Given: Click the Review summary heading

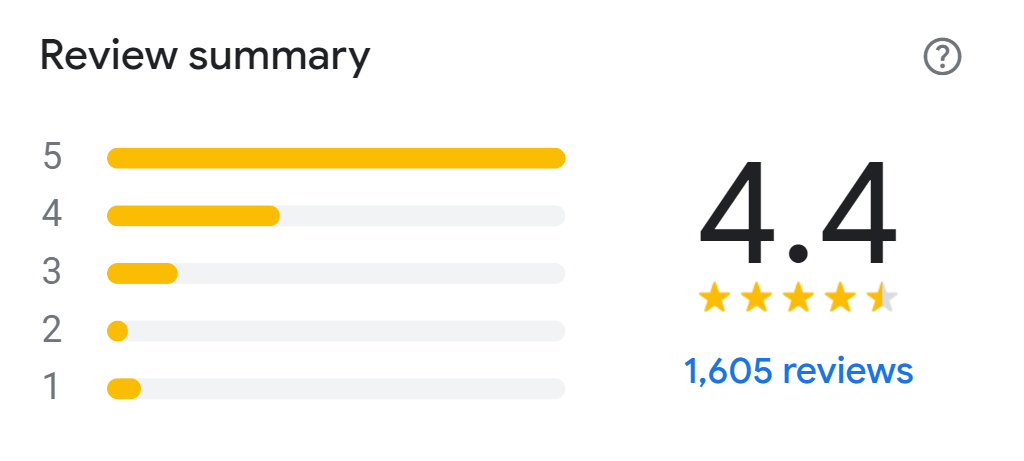Looking at the screenshot, I should [205, 57].
